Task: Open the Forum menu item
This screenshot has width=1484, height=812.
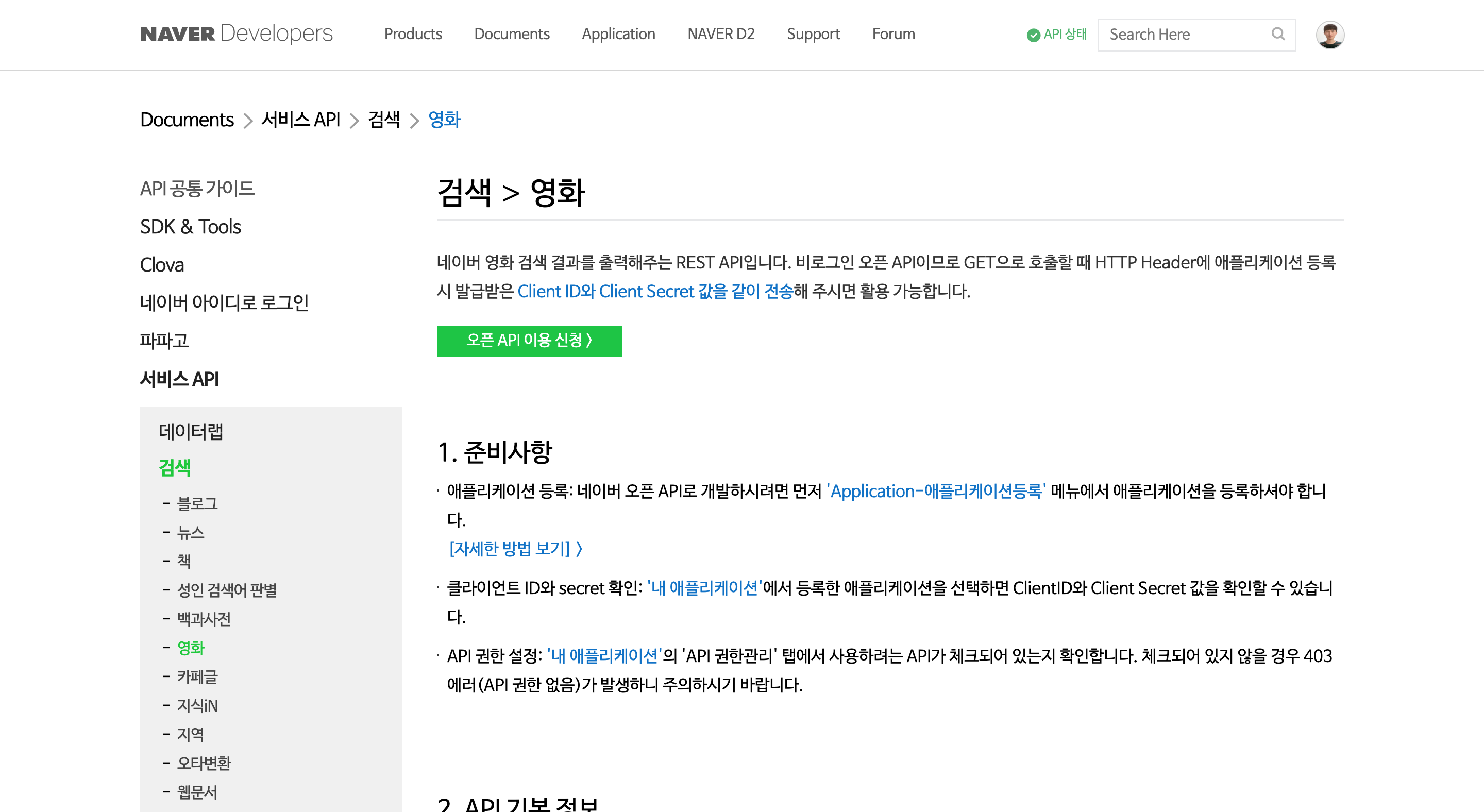Action: click(893, 34)
